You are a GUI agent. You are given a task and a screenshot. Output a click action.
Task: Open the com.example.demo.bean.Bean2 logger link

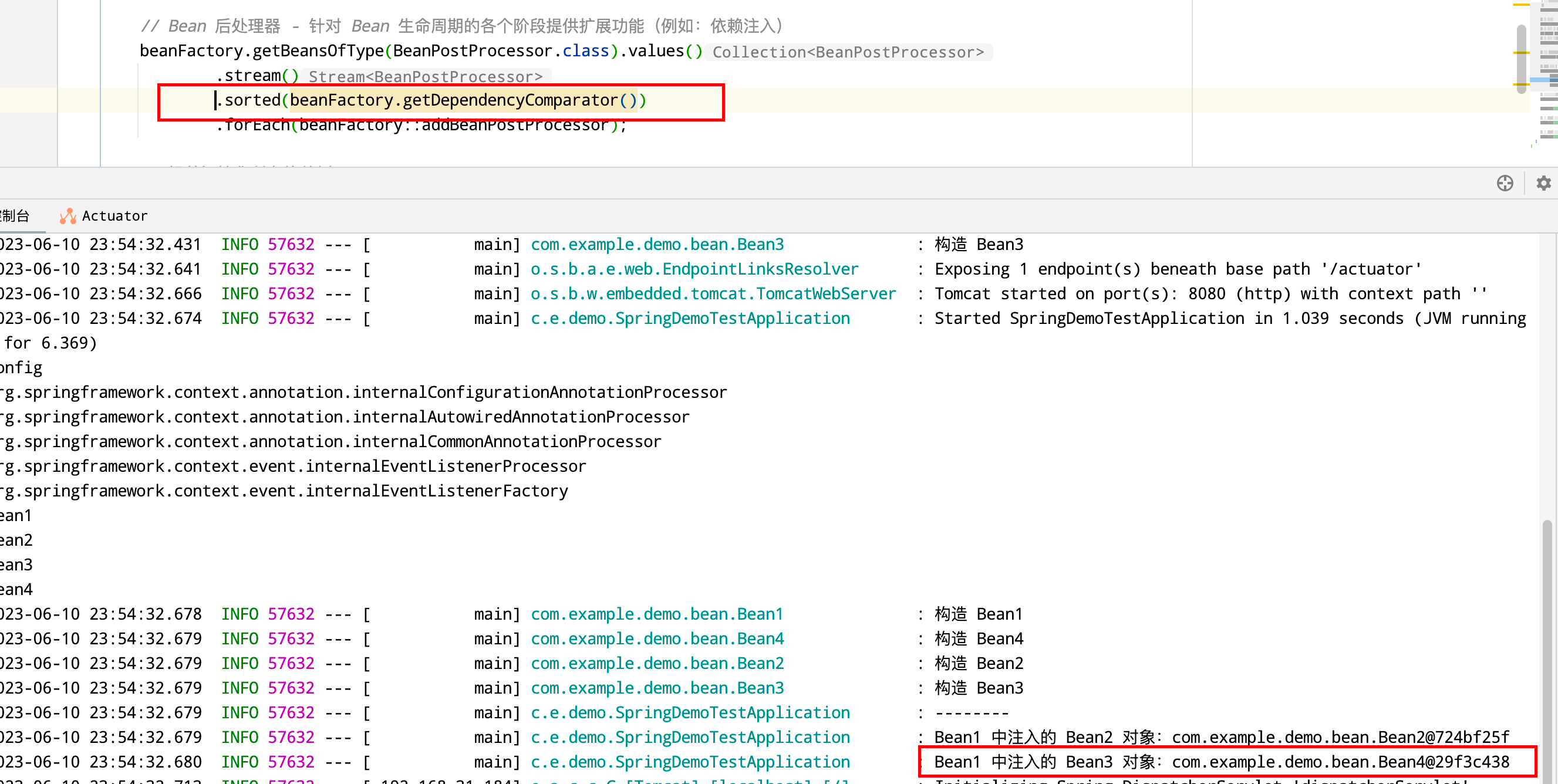coord(657,664)
